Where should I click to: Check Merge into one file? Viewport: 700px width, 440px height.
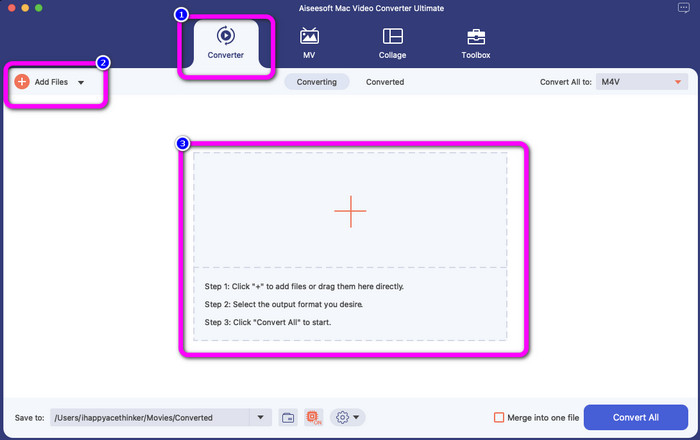pos(499,418)
